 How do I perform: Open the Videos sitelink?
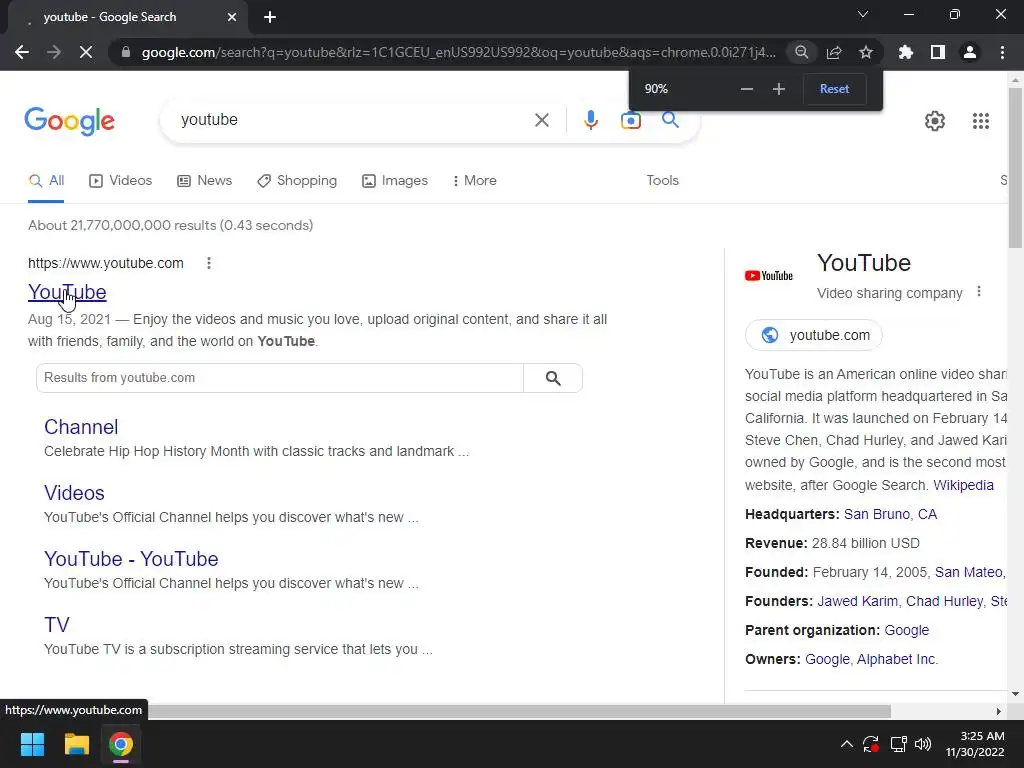coord(74,493)
